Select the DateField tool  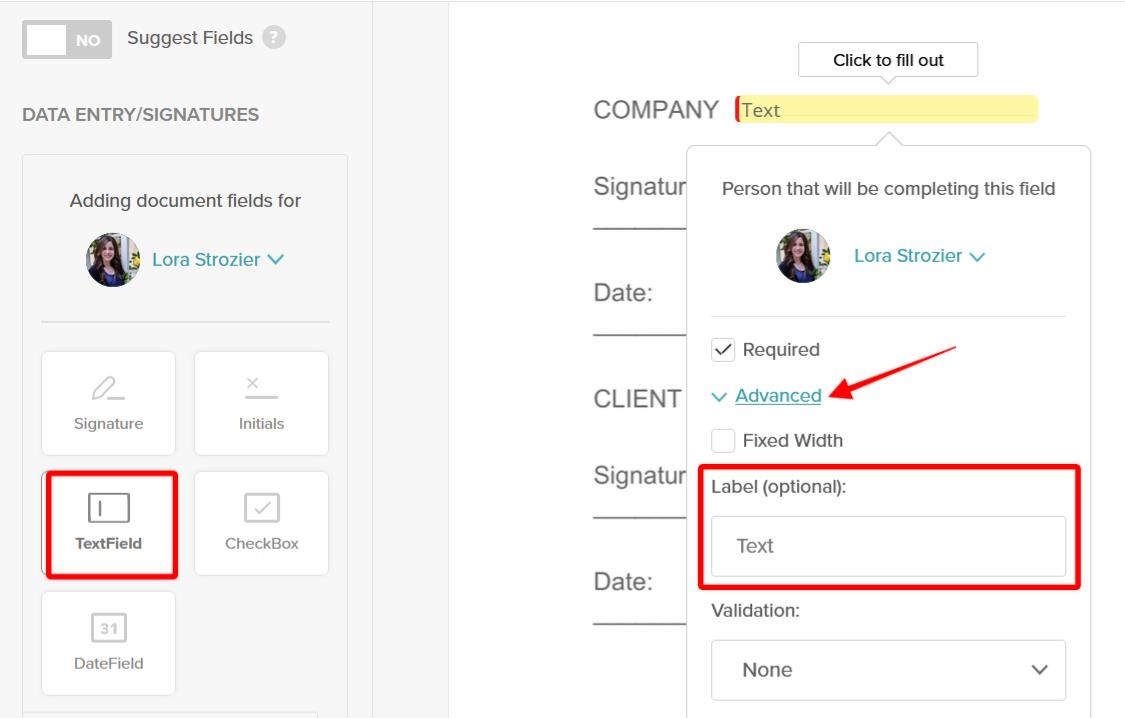(x=108, y=643)
